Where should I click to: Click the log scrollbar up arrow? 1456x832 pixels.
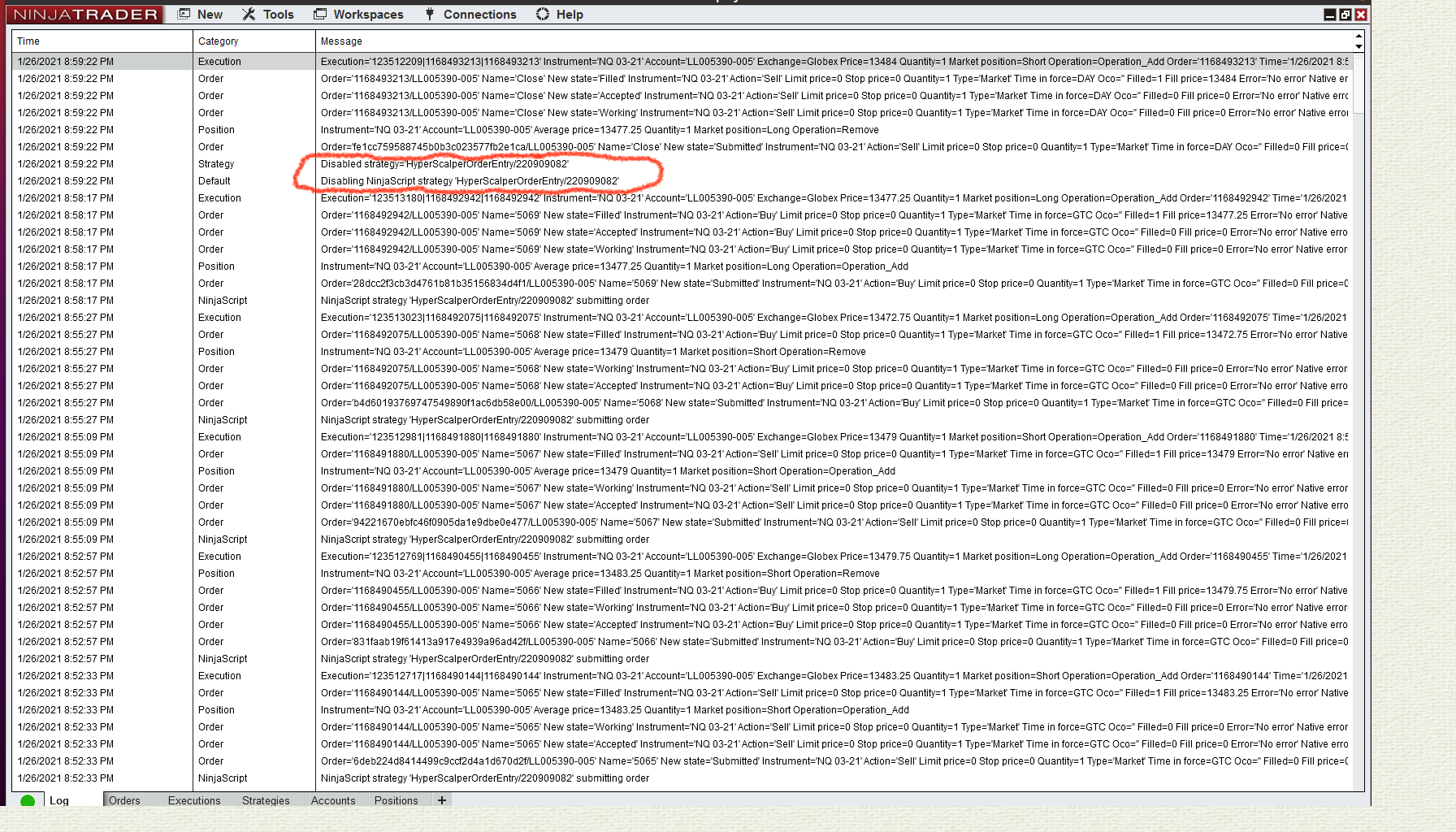point(1358,37)
